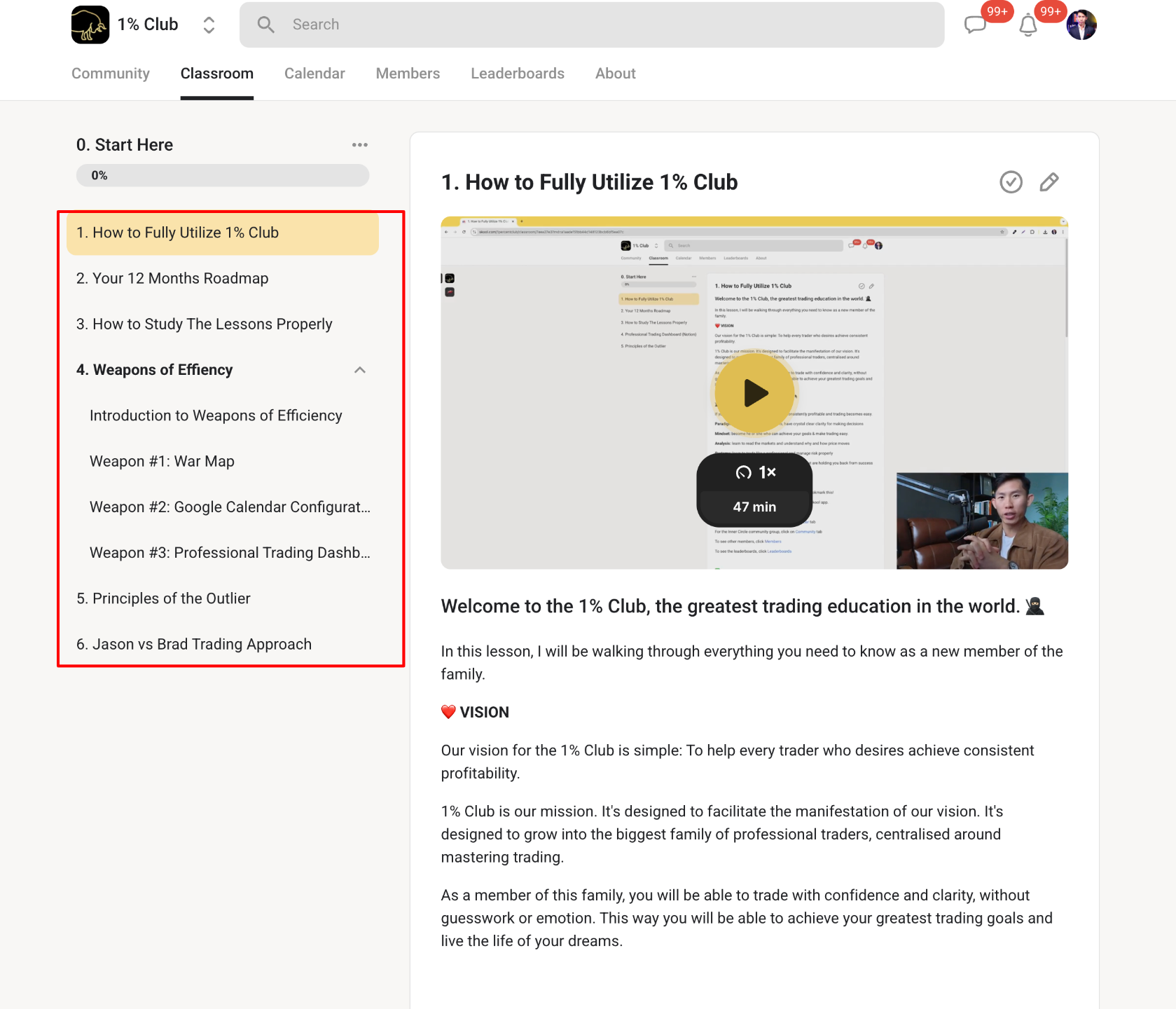Mark lesson complete with the checkmark circle
Viewport: 1176px width, 1009px height.
[x=1011, y=182]
